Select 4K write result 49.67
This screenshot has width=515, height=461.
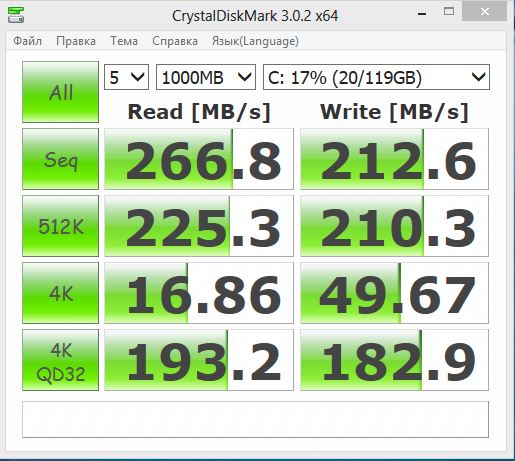coord(394,293)
